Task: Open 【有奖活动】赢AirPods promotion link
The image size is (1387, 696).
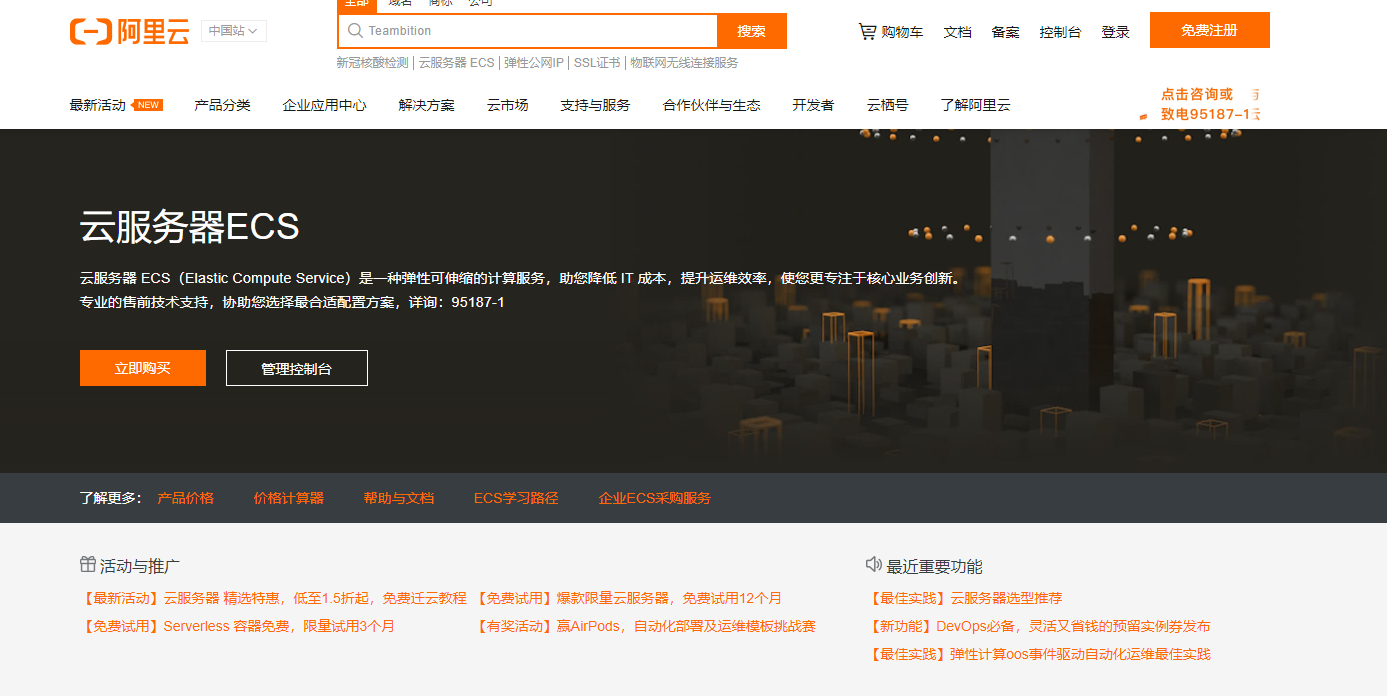Action: (x=646, y=626)
